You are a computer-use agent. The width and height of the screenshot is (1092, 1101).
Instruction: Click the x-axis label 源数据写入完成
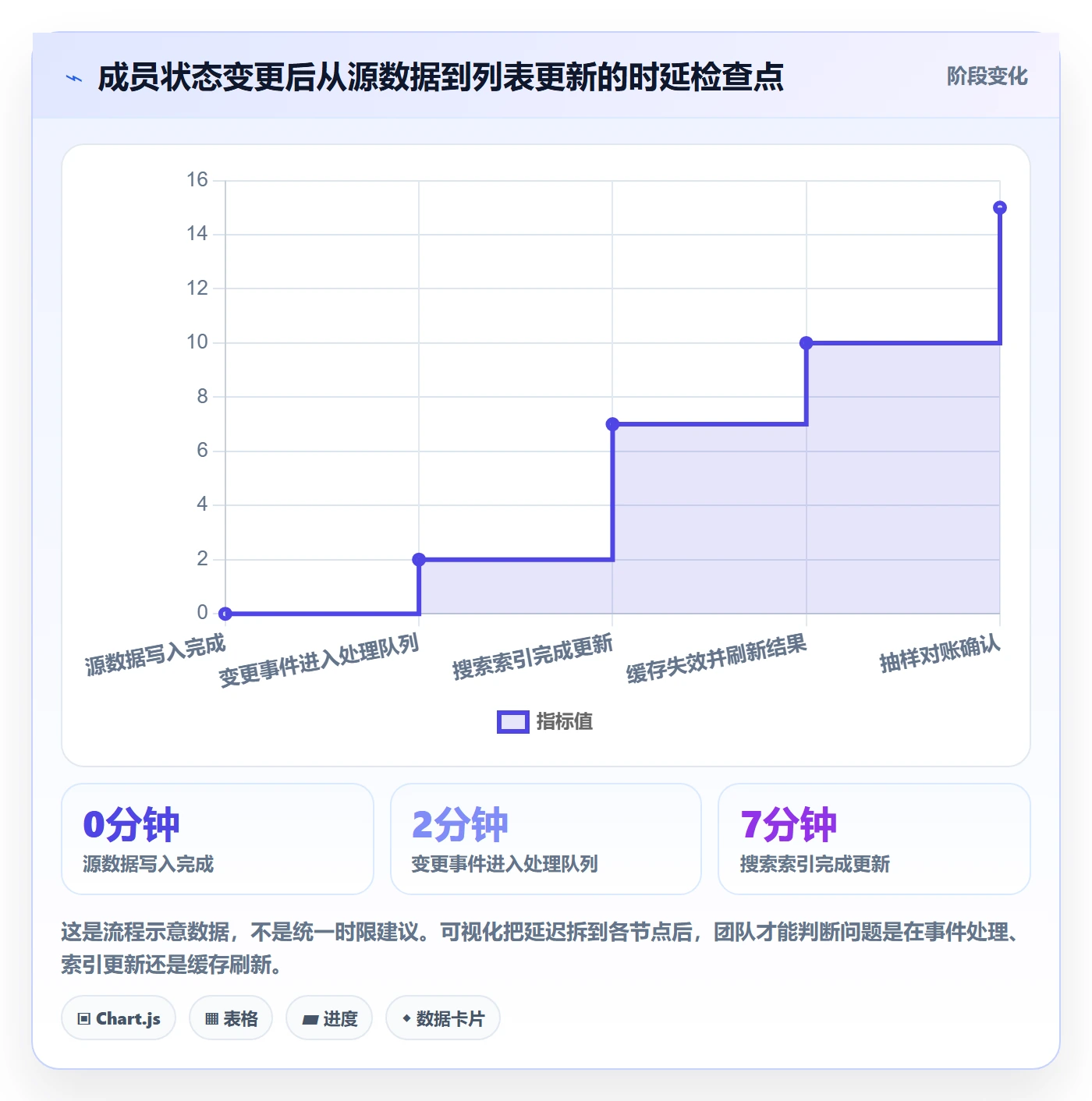[155, 655]
